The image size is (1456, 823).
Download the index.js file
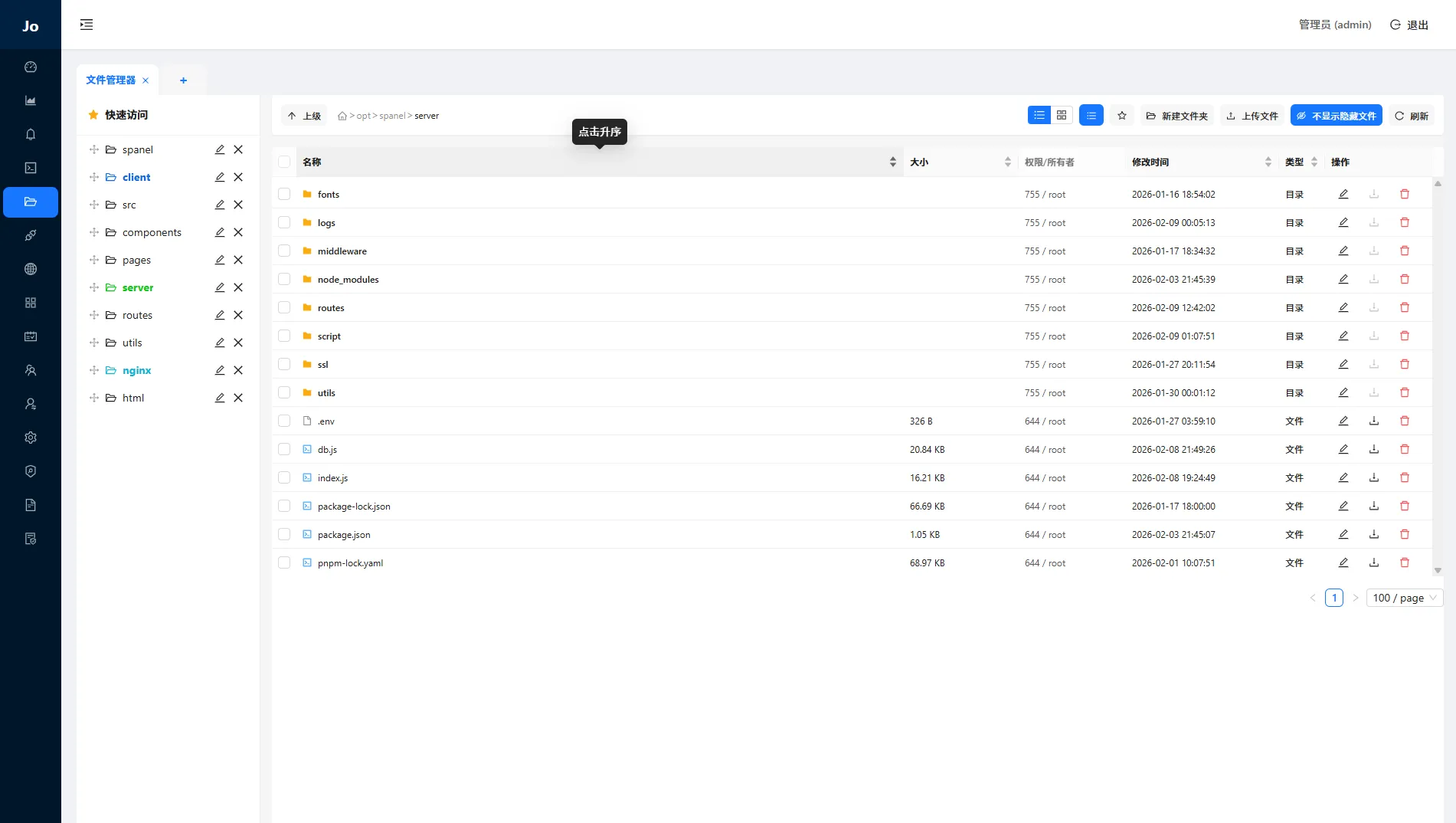tap(1373, 477)
